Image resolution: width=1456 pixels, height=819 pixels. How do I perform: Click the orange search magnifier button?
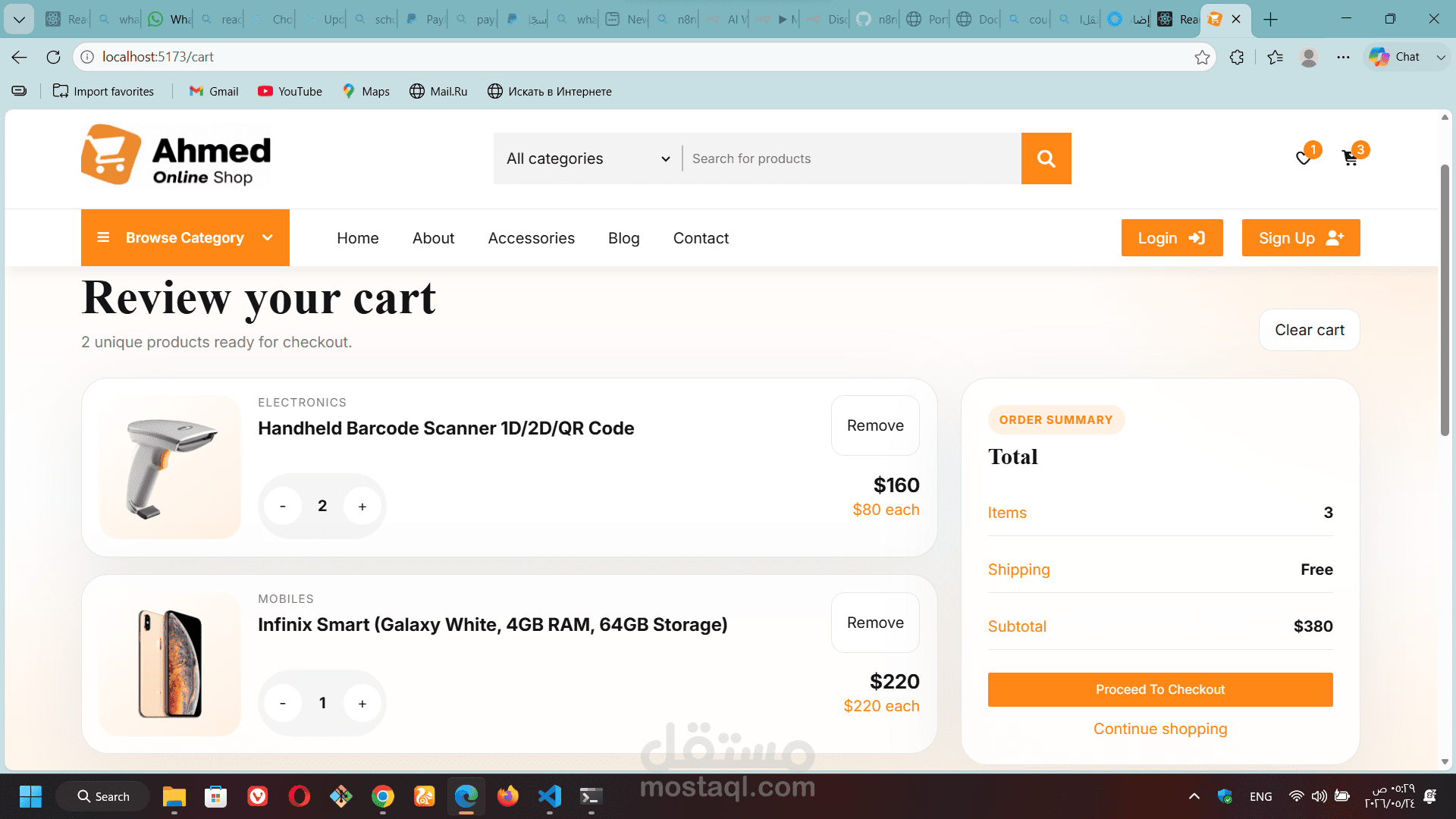[x=1046, y=158]
